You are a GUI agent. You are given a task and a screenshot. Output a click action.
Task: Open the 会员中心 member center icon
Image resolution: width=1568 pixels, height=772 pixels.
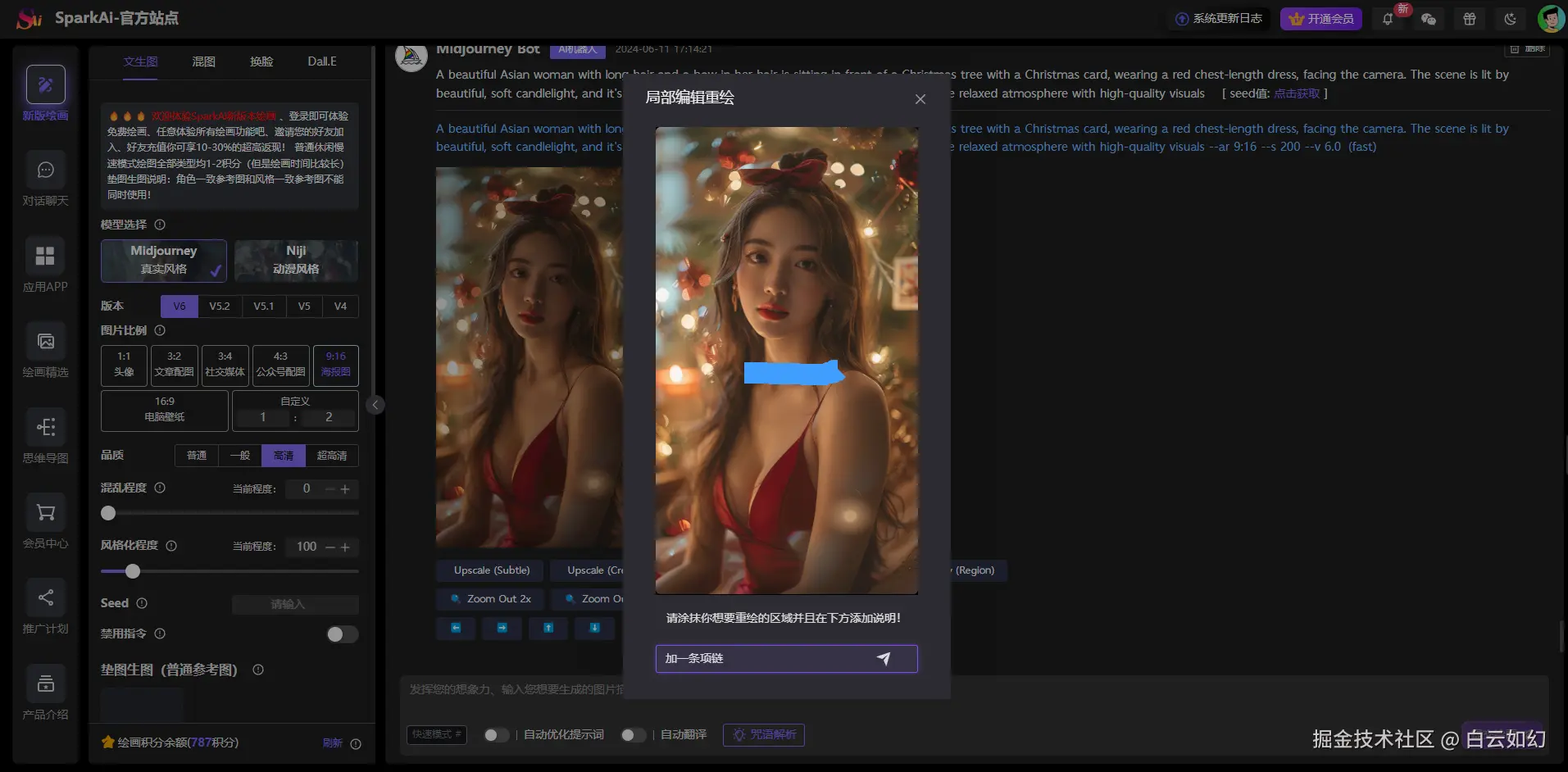(x=44, y=512)
